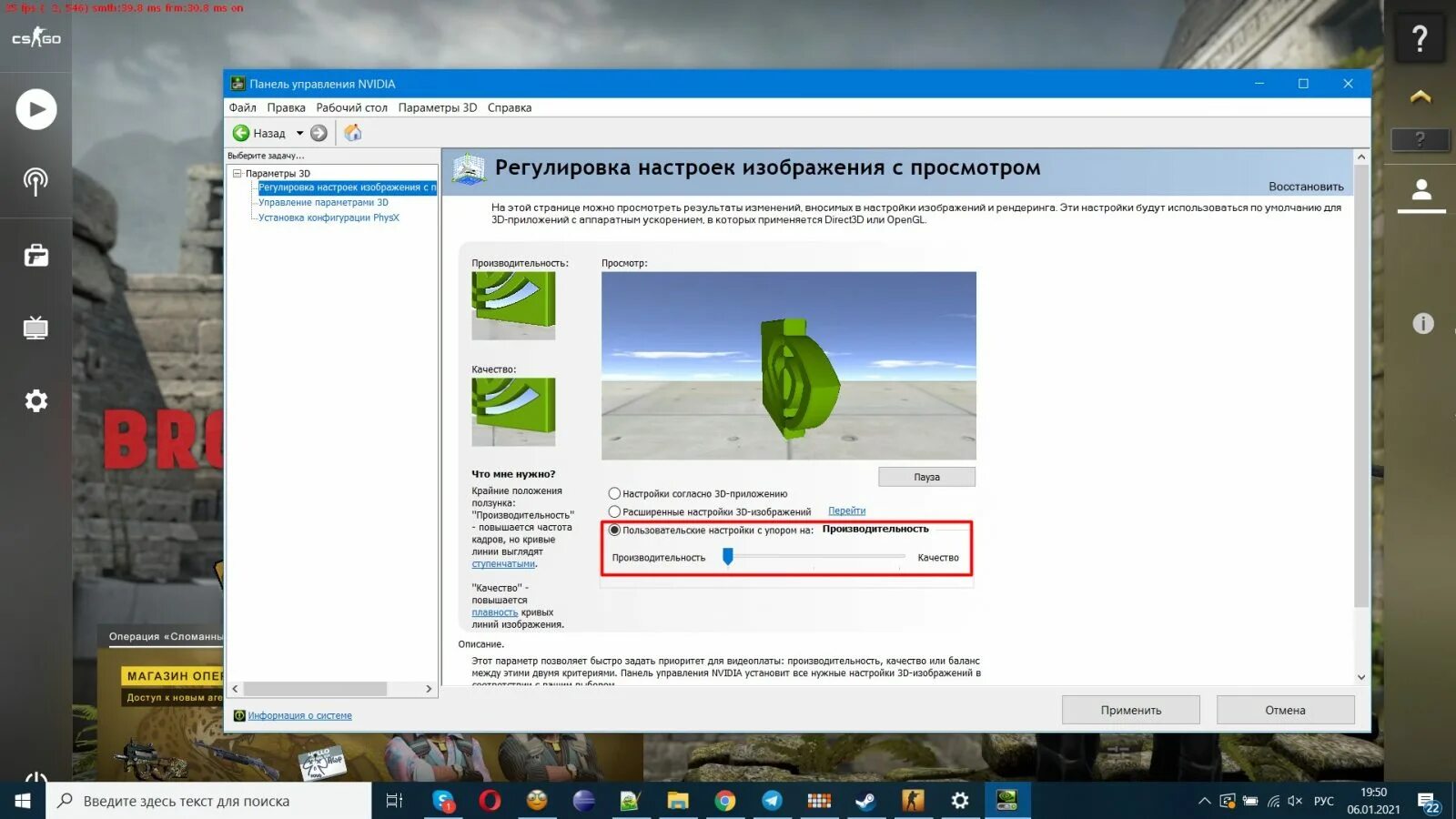The image size is (1456, 819).
Task: Open Back button history dropdown arrow
Action: tap(299, 133)
